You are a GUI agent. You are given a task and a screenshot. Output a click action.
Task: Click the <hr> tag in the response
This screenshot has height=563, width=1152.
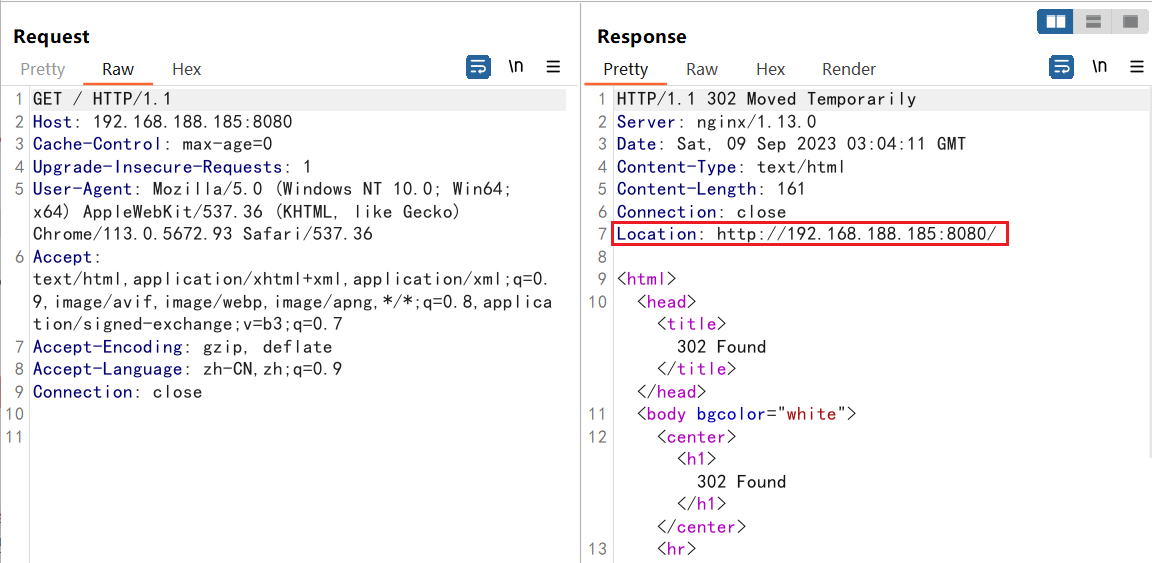pyautogui.click(x=676, y=549)
